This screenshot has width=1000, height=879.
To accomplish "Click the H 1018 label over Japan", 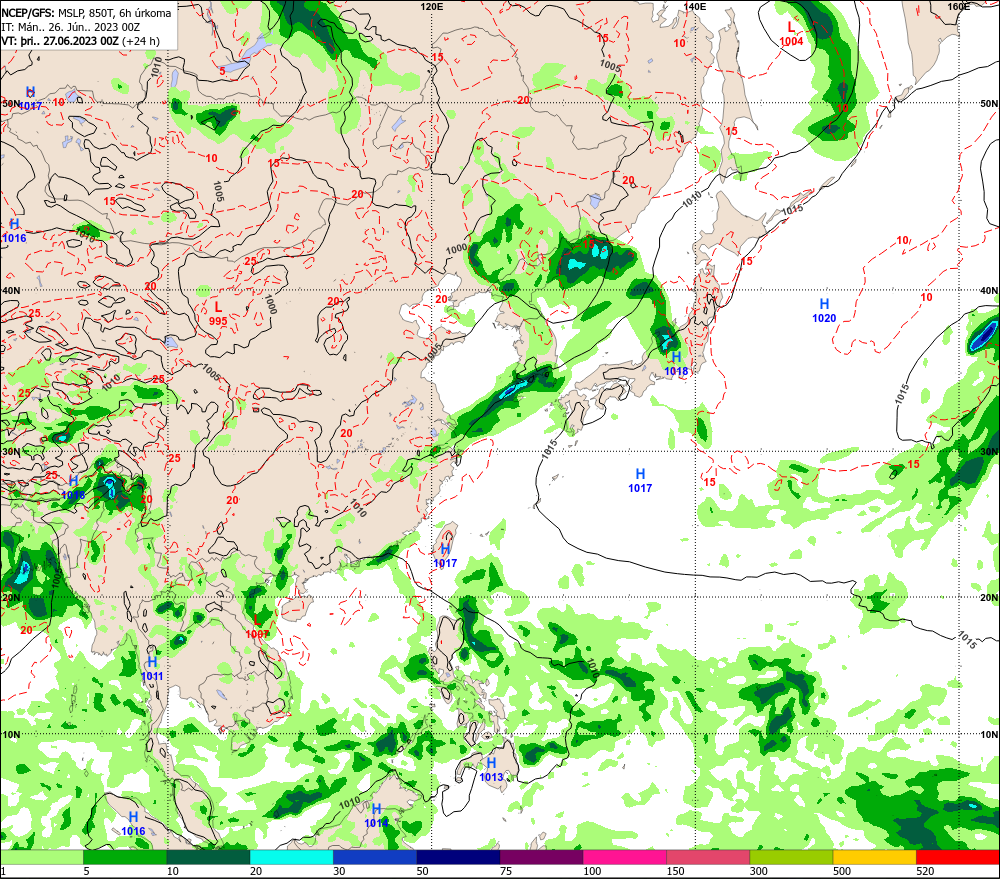I will [676, 364].
